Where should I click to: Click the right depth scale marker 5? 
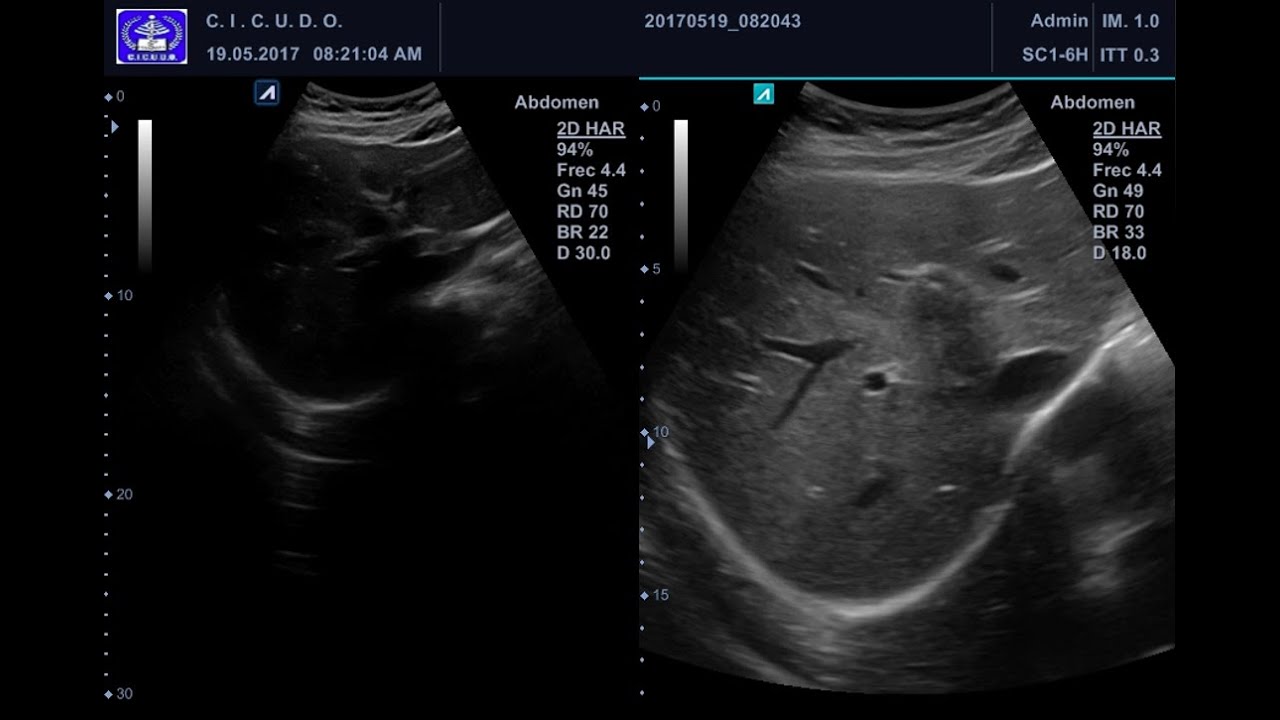coord(651,269)
